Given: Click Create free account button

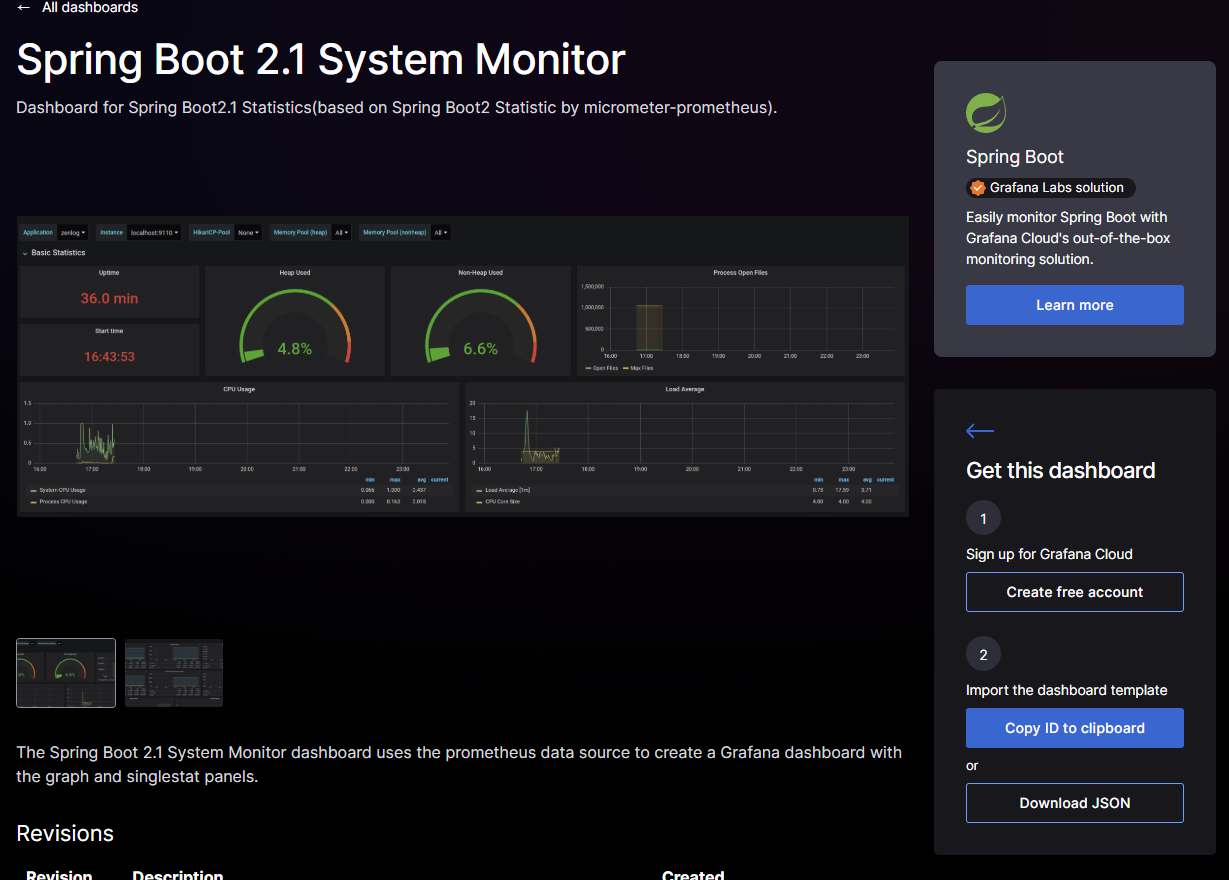Looking at the screenshot, I should tap(1075, 592).
